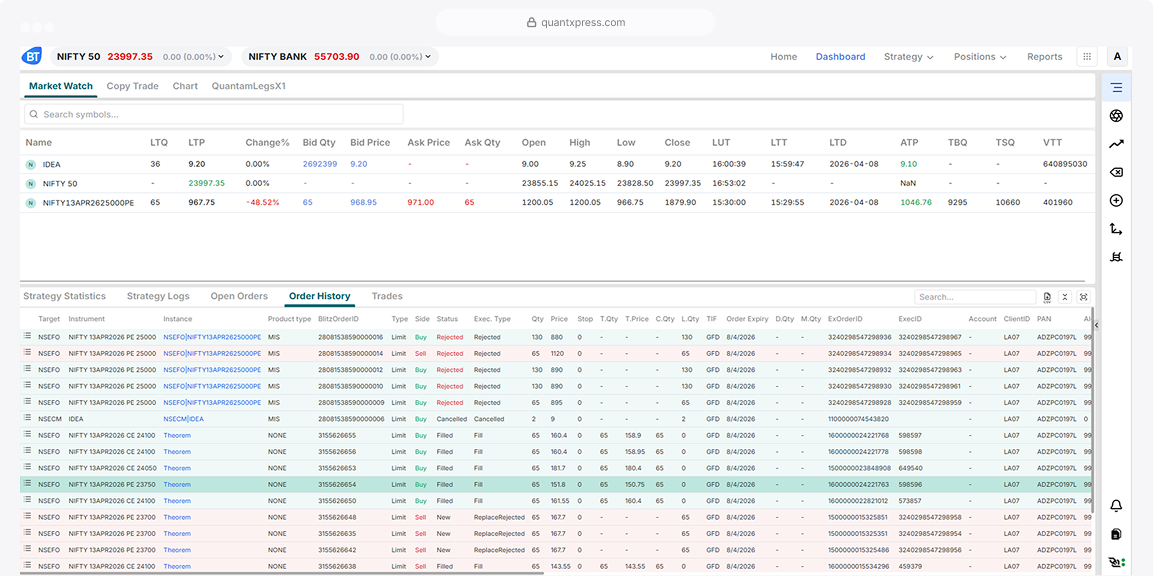Viewport: 1153px width, 577px height.
Task: Open the Chart tab
Action: 185,86
